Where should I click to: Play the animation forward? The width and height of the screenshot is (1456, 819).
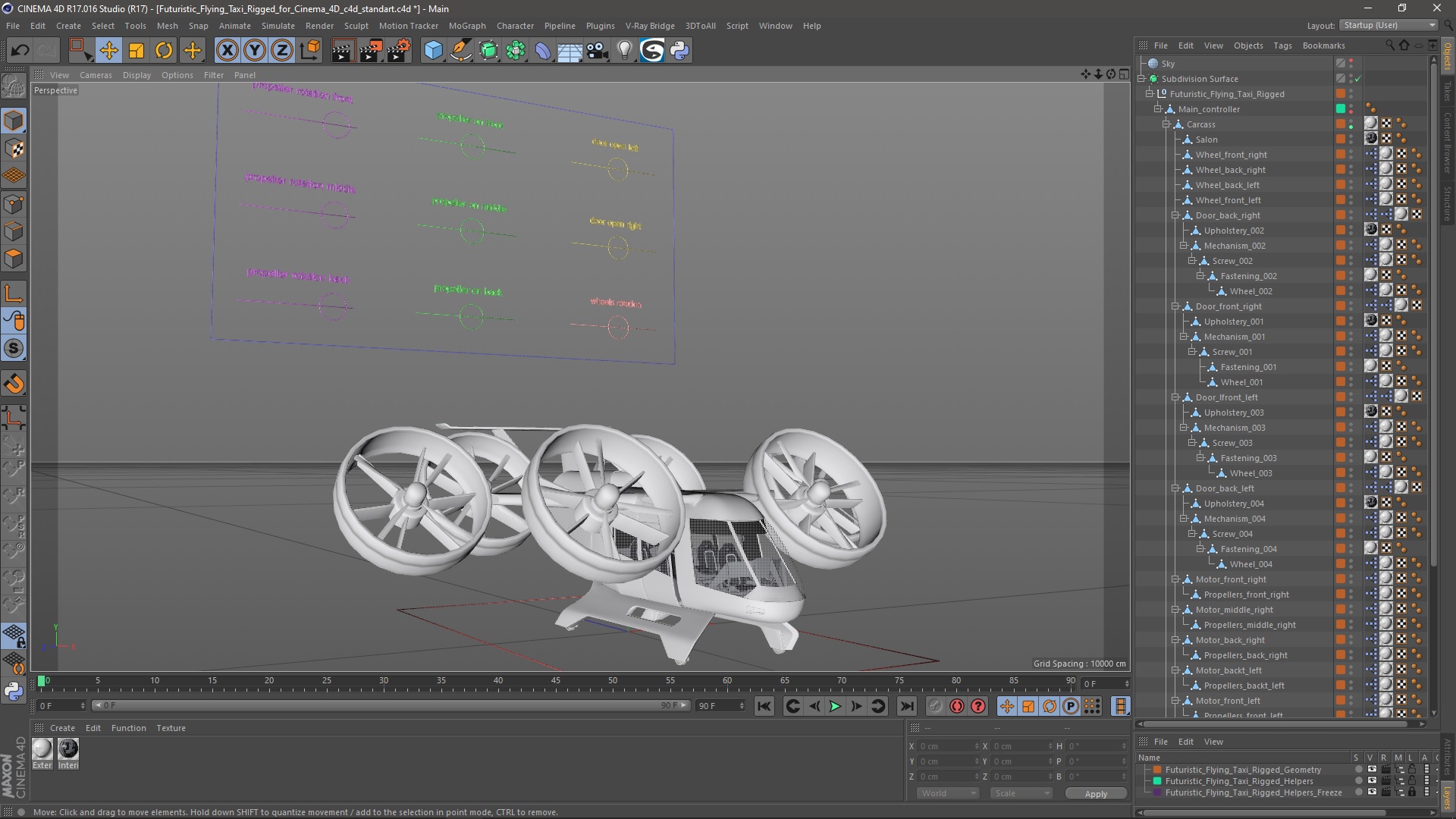pos(835,707)
